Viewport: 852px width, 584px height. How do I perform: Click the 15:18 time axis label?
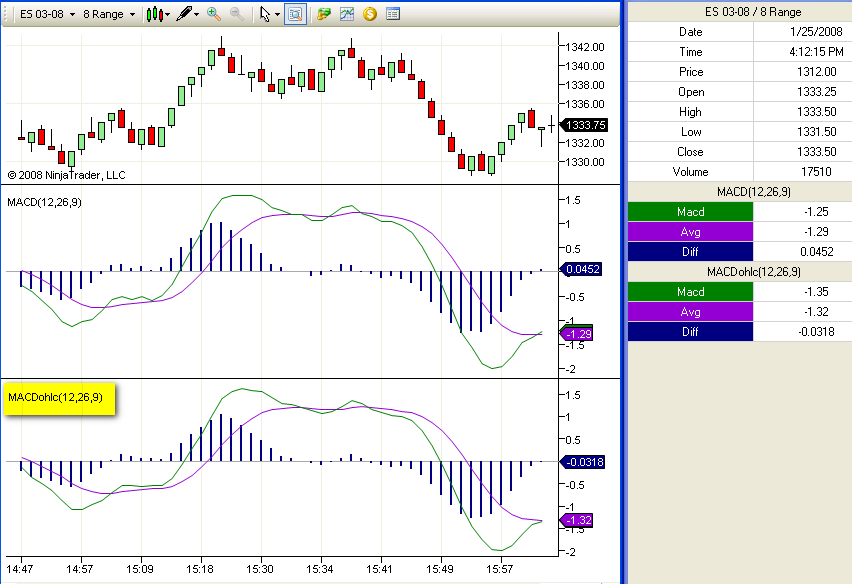click(199, 569)
